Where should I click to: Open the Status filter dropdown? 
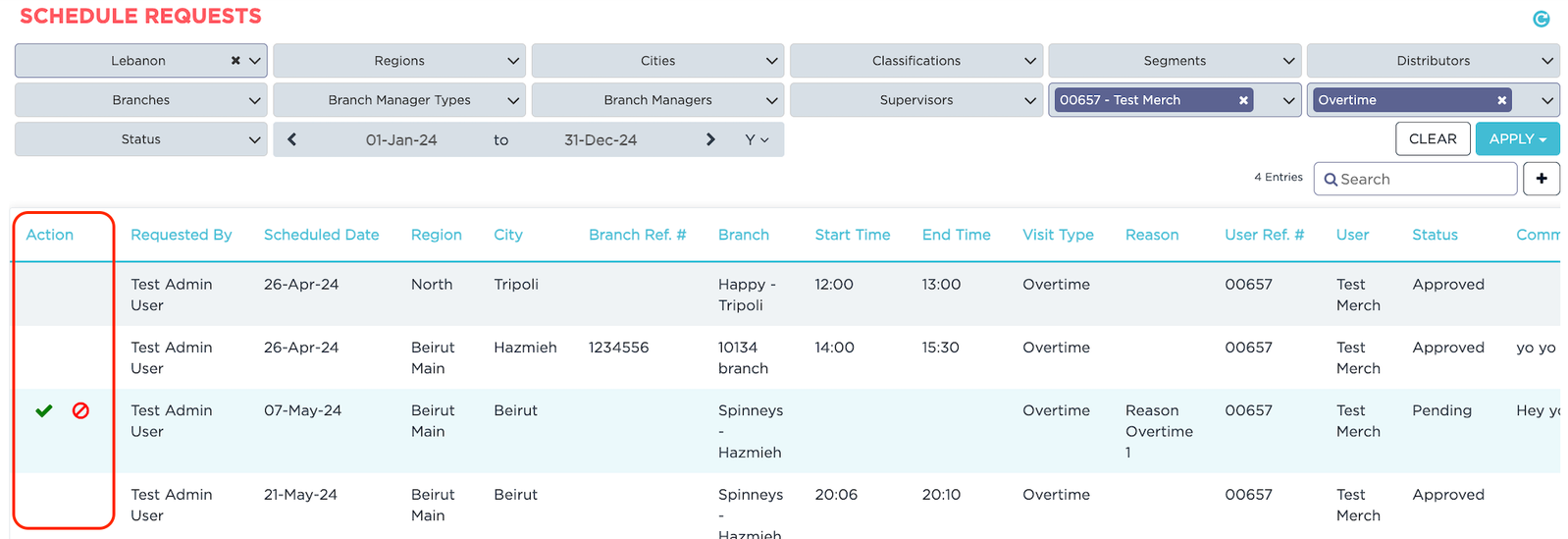(141, 139)
